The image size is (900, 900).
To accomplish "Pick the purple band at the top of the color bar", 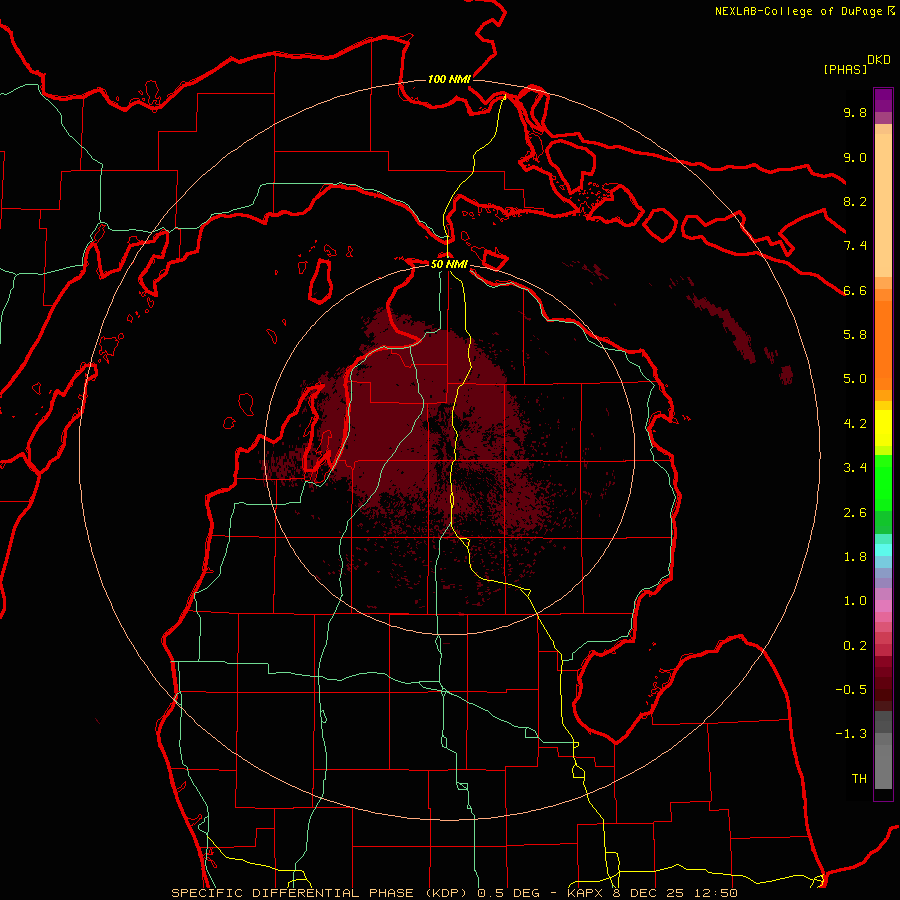I will tap(883, 100).
